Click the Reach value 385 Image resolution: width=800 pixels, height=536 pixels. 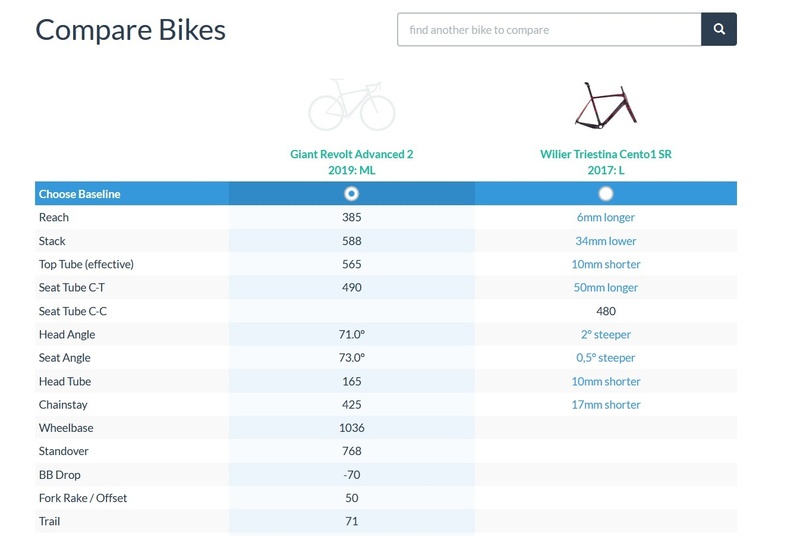(x=352, y=217)
